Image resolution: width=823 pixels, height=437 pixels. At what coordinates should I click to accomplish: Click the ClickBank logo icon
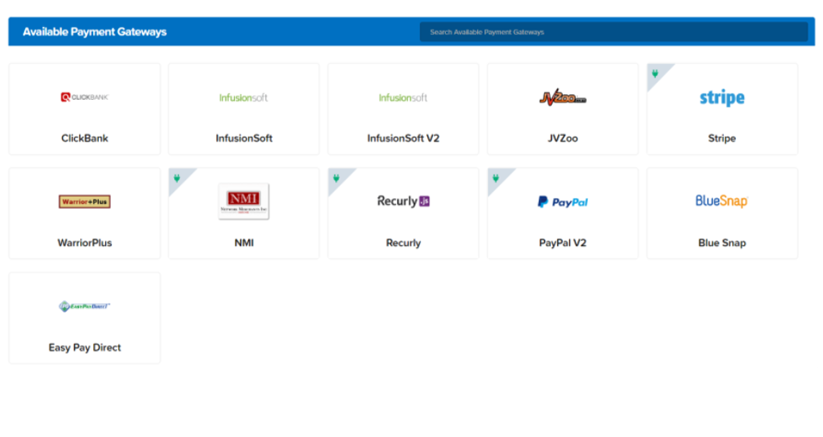point(85,97)
